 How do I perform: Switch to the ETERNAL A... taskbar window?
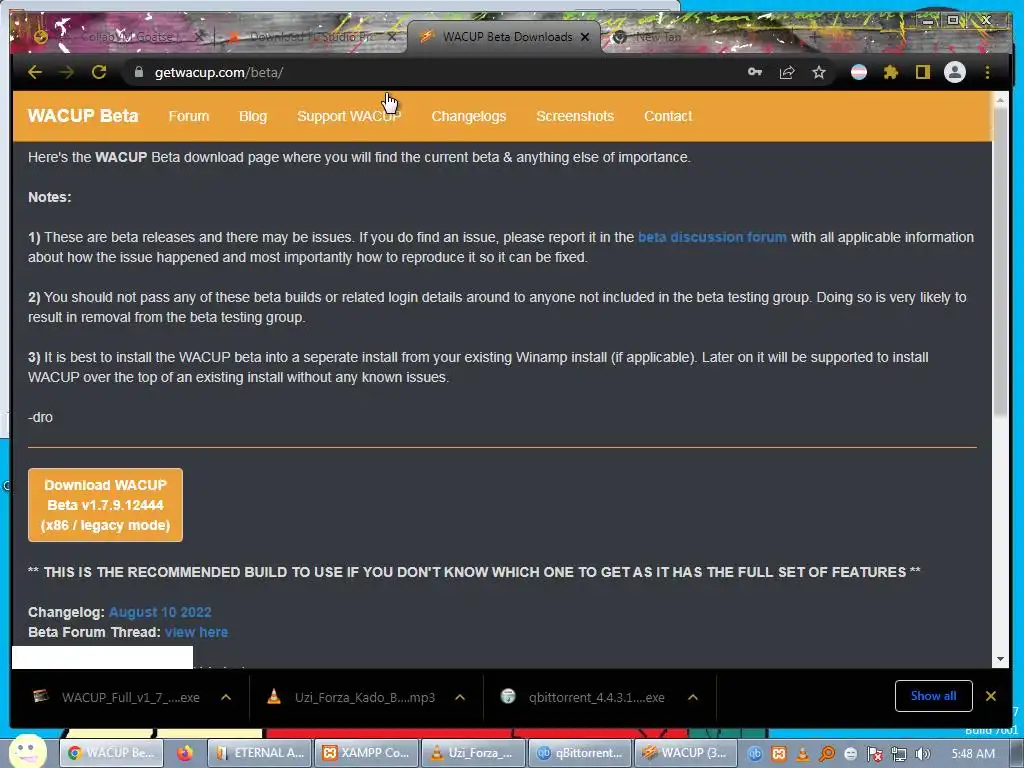tap(259, 753)
